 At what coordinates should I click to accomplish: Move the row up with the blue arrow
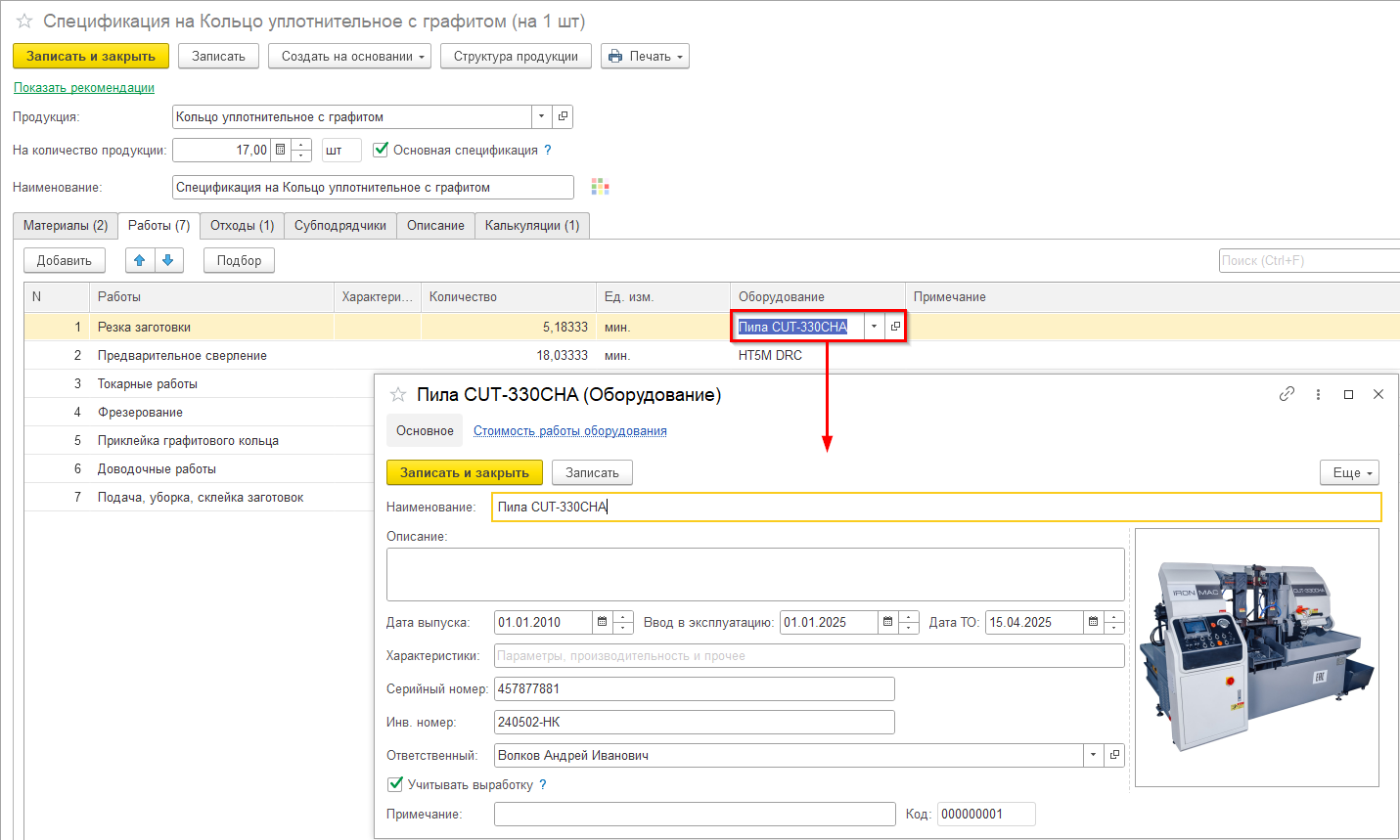tap(140, 260)
